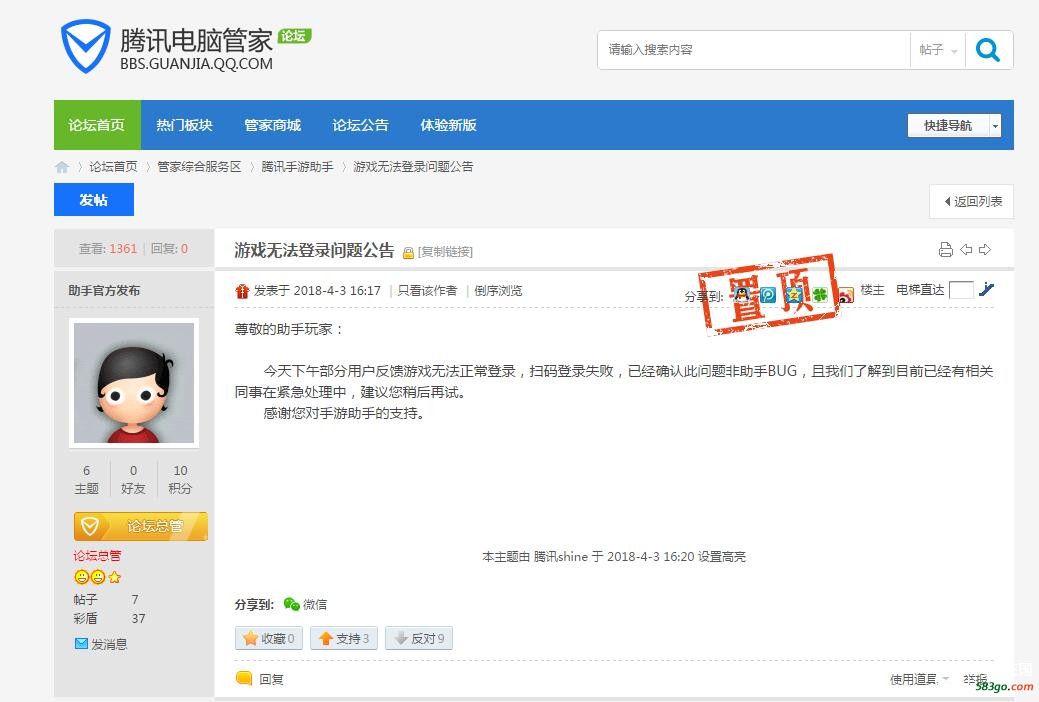Screen dimensions: 1039x702
Task: Open the 论坛首页 nav tab
Action: pyautogui.click(x=97, y=125)
